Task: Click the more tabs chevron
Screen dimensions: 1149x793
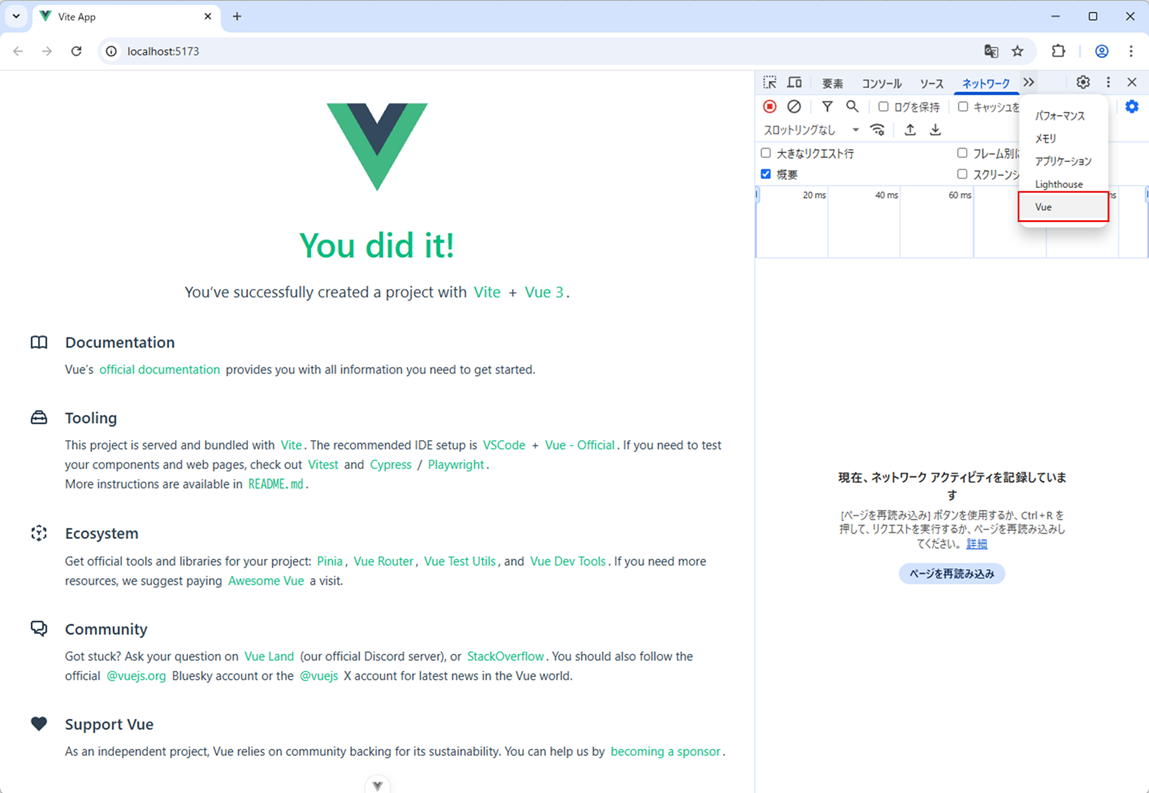Action: coord(1029,82)
